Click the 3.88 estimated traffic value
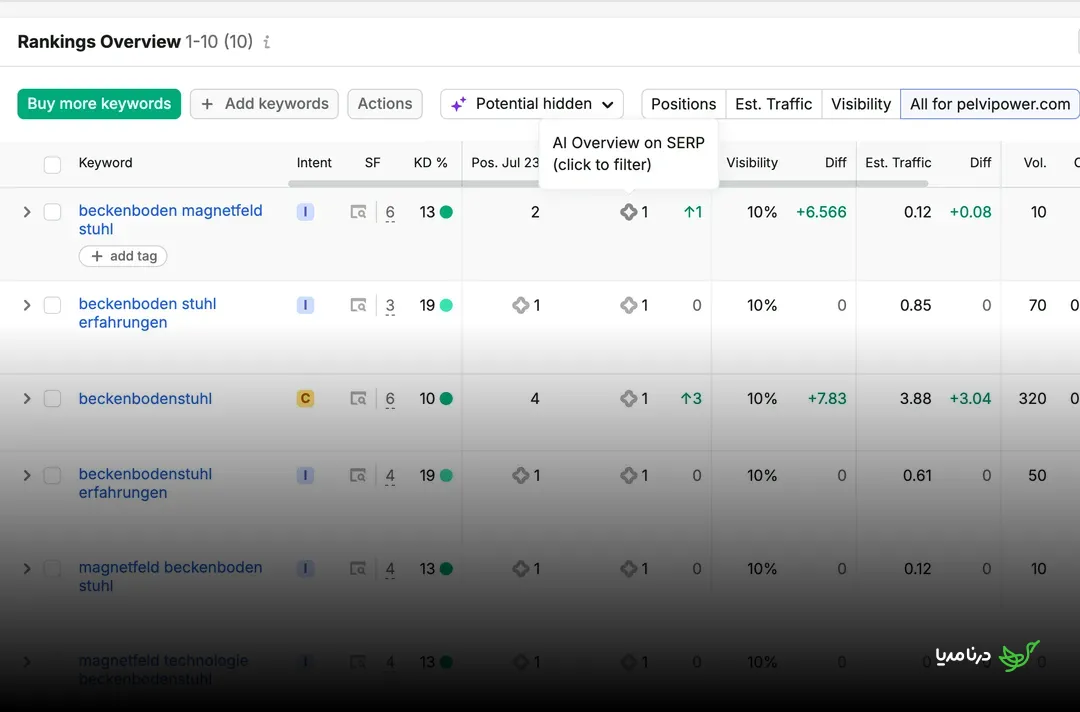Image resolution: width=1080 pixels, height=712 pixels. [x=915, y=399]
